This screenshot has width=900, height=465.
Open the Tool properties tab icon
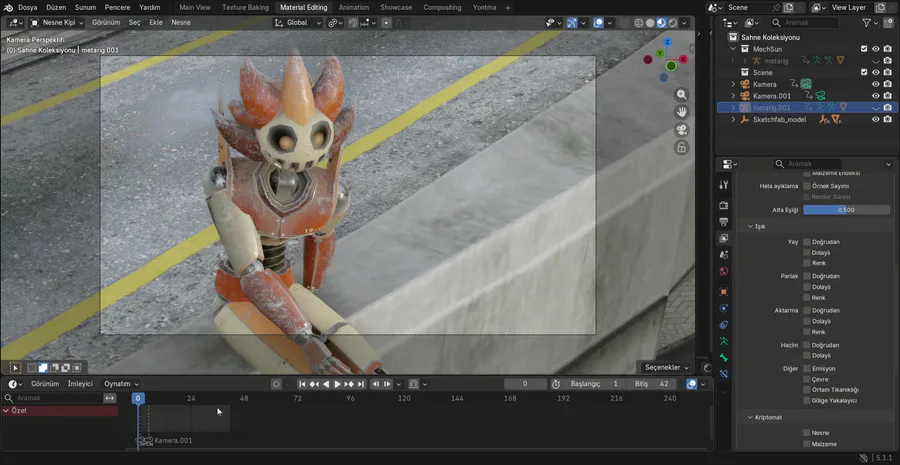pyautogui.click(x=724, y=187)
